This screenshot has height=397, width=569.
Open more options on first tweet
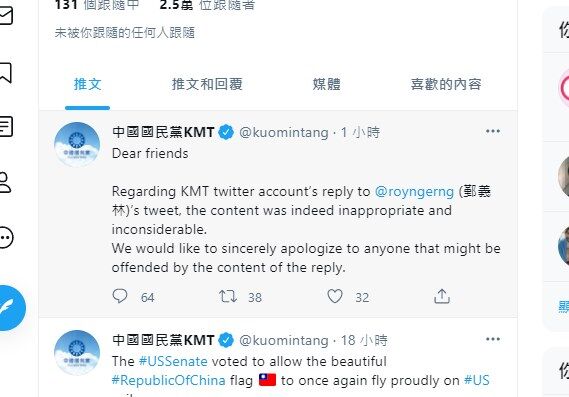[x=493, y=131]
